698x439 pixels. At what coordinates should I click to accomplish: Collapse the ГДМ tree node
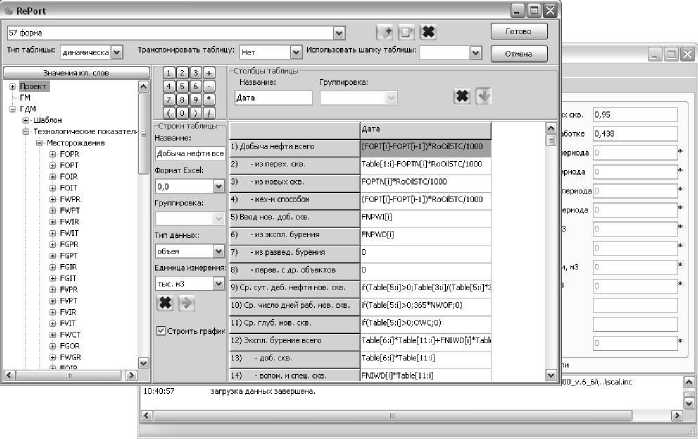pyautogui.click(x=13, y=109)
